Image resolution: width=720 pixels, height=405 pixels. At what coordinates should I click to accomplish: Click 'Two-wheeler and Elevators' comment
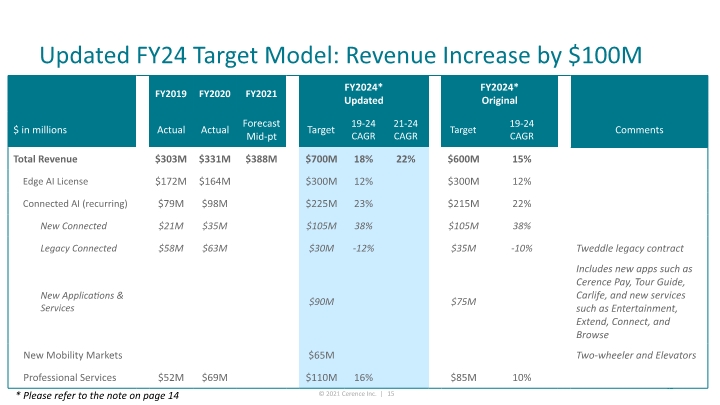point(636,355)
